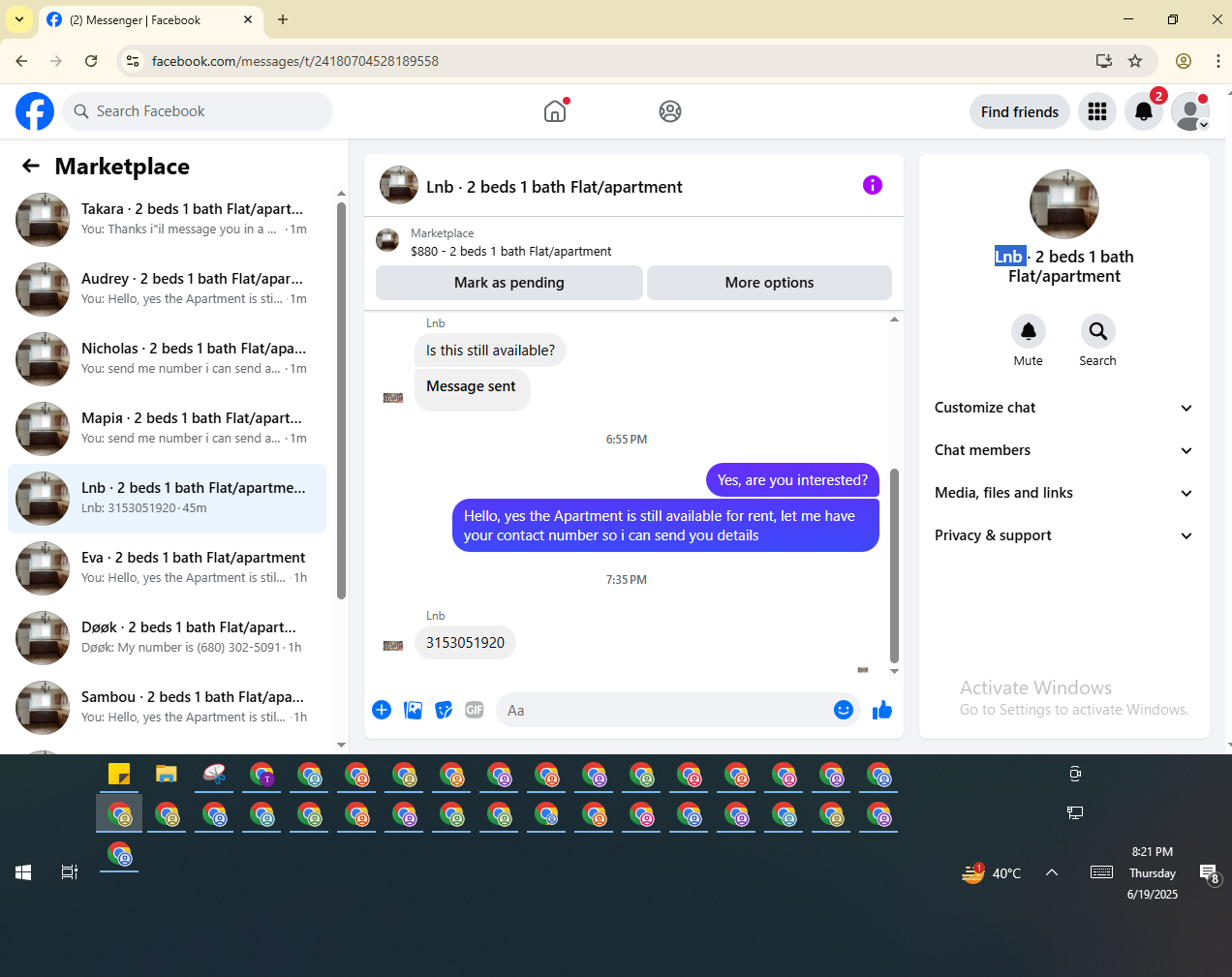
Task: Show hidden system tray icons
Action: [x=1052, y=872]
